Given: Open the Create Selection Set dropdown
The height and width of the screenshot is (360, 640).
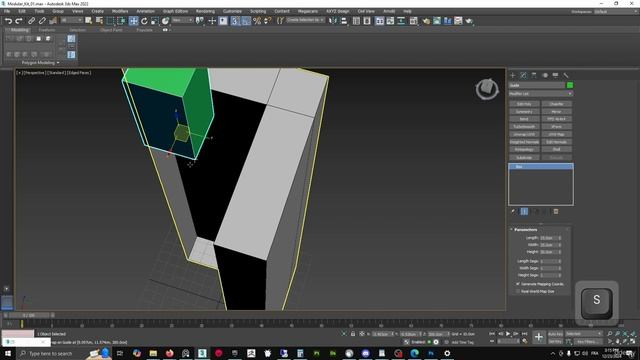Looking at the screenshot, I should (x=305, y=20).
